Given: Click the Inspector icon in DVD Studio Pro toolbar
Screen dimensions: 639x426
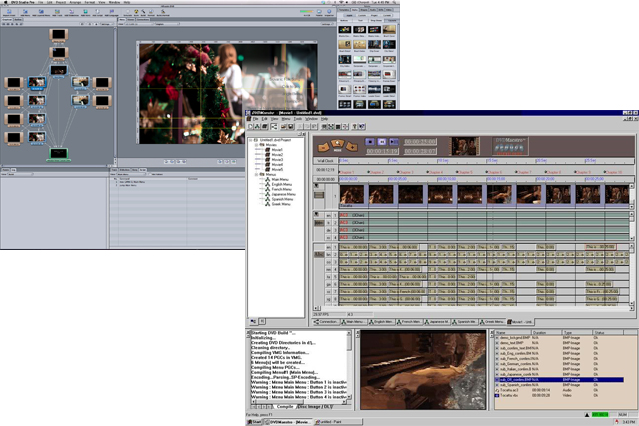Looking at the screenshot, I should (x=329, y=13).
